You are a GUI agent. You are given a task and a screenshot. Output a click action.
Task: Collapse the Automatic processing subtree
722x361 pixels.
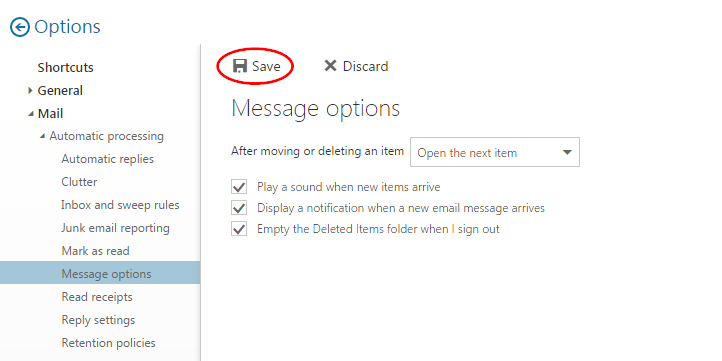click(x=42, y=136)
